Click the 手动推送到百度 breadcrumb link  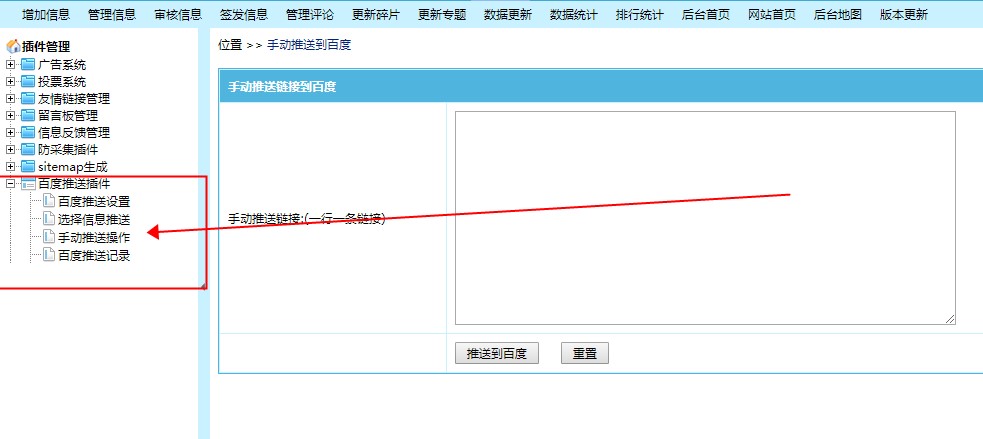(309, 45)
